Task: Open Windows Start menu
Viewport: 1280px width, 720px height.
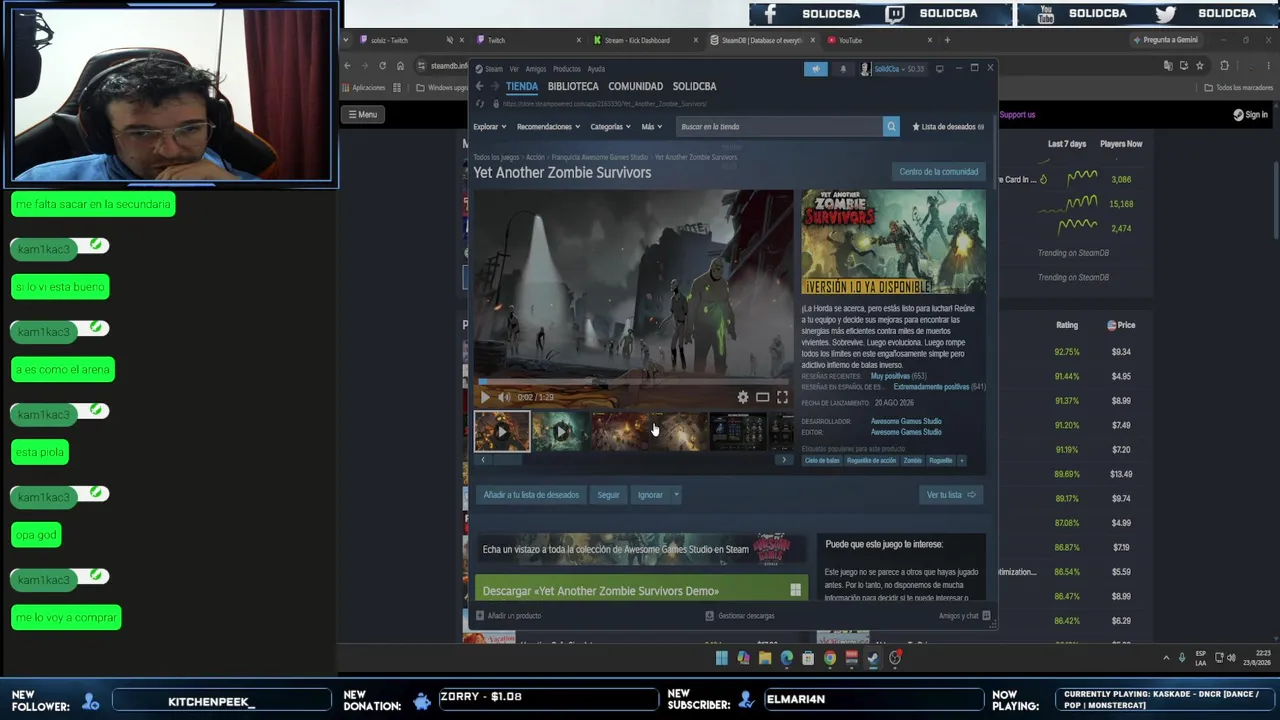Action: tap(721, 658)
